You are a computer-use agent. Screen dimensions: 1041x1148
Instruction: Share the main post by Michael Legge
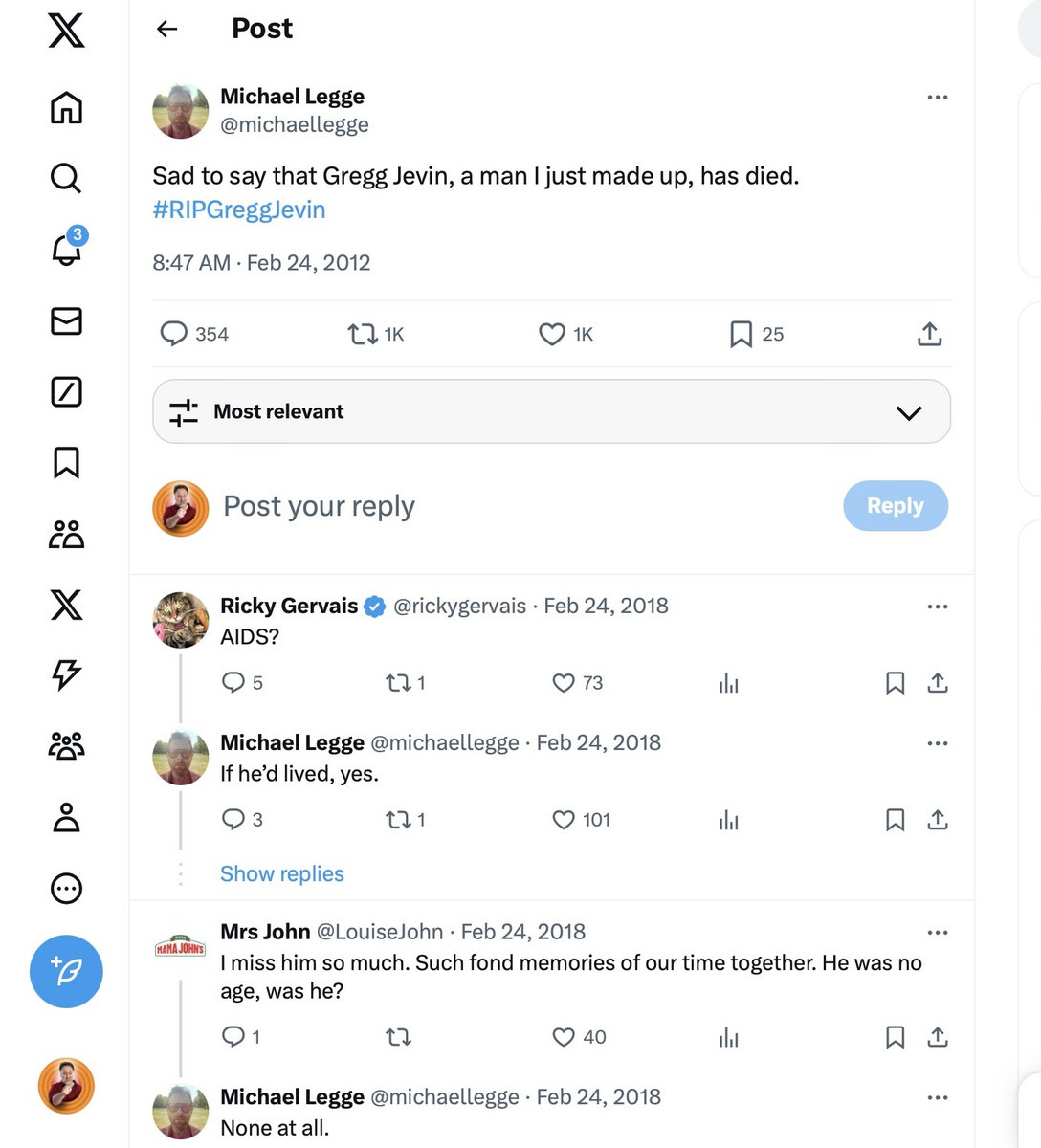click(929, 334)
